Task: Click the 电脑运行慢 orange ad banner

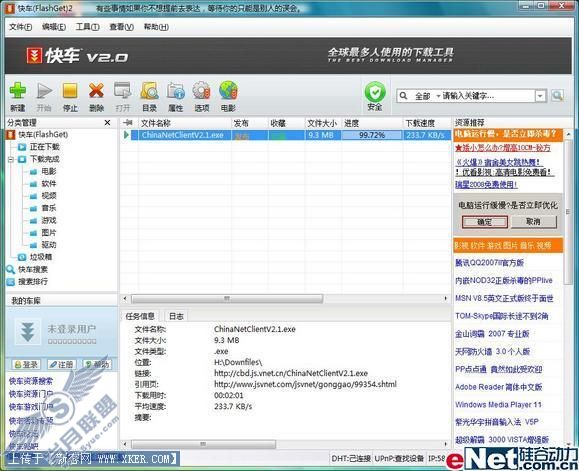Action: (508, 134)
